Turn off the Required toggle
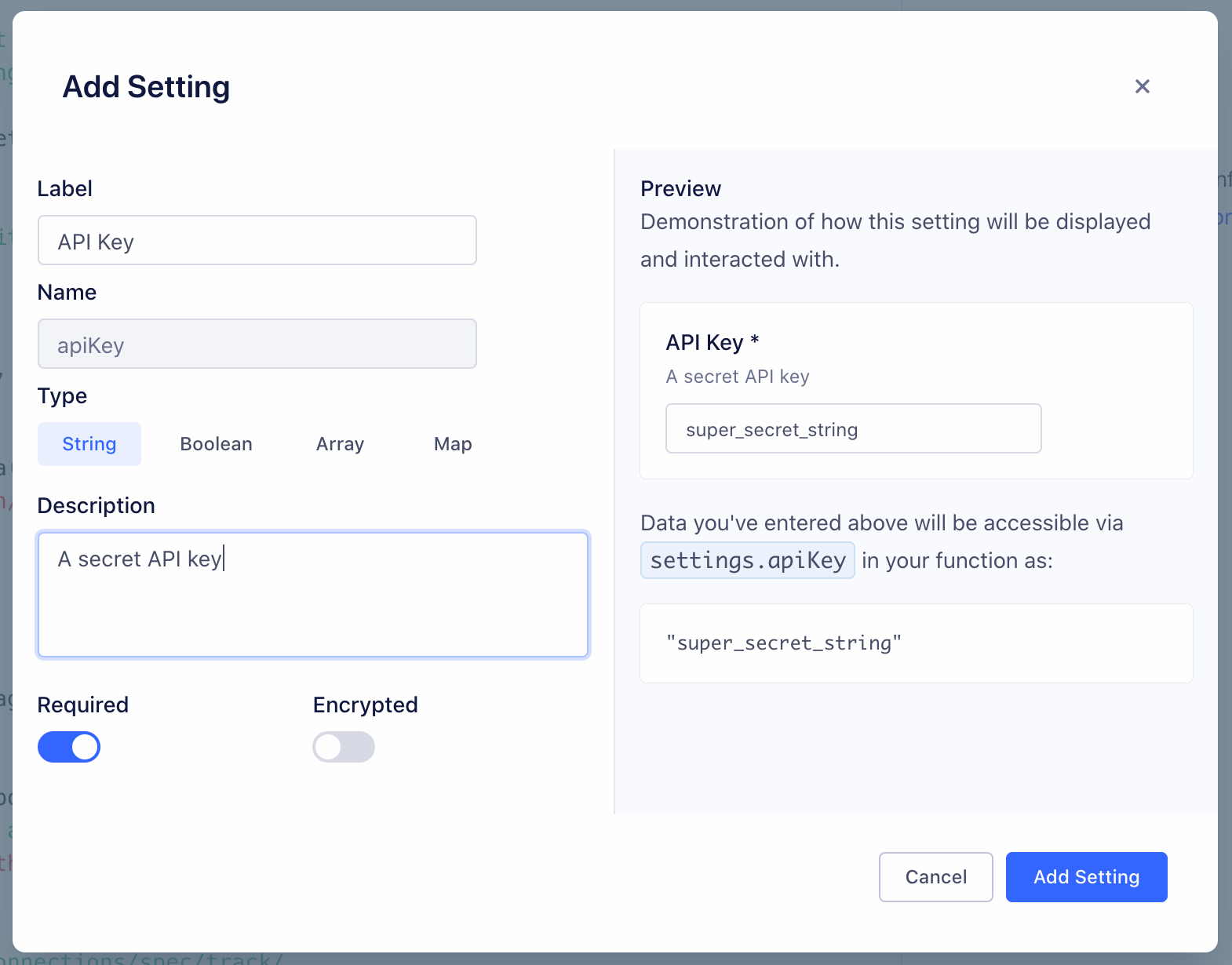This screenshot has height=965, width=1232. (69, 747)
